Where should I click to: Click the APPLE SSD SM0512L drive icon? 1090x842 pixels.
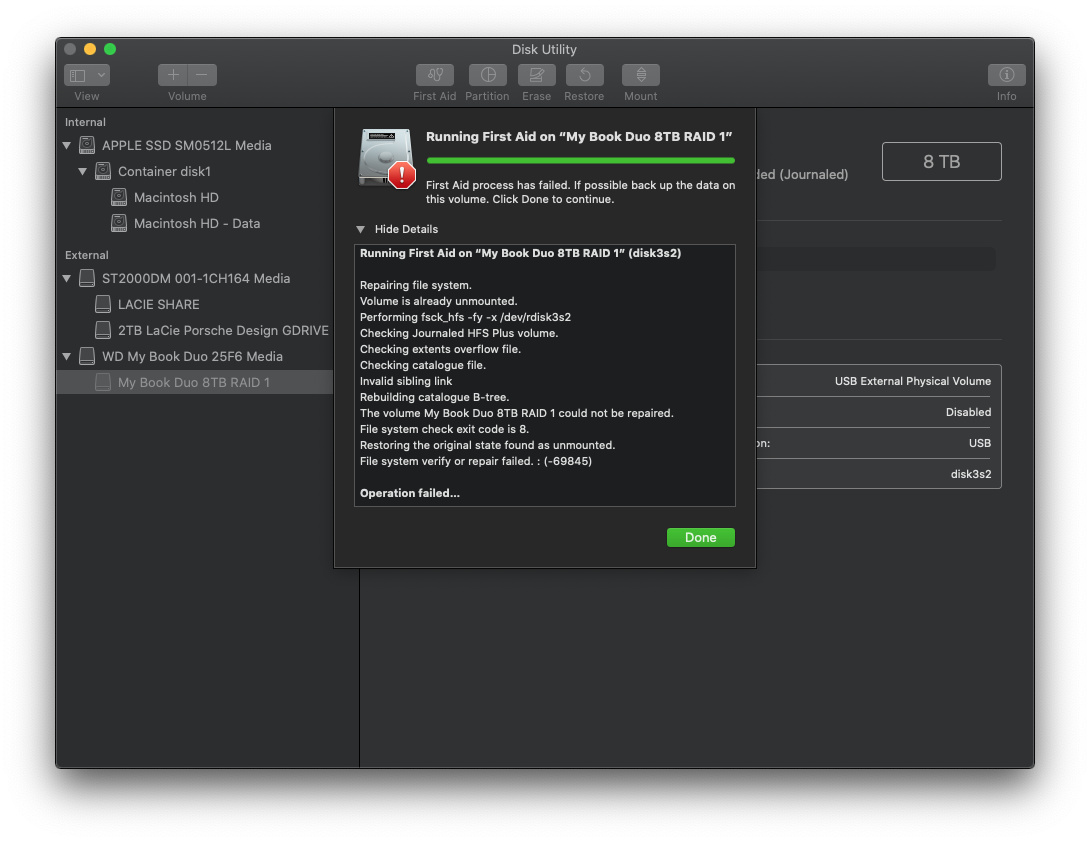87,145
